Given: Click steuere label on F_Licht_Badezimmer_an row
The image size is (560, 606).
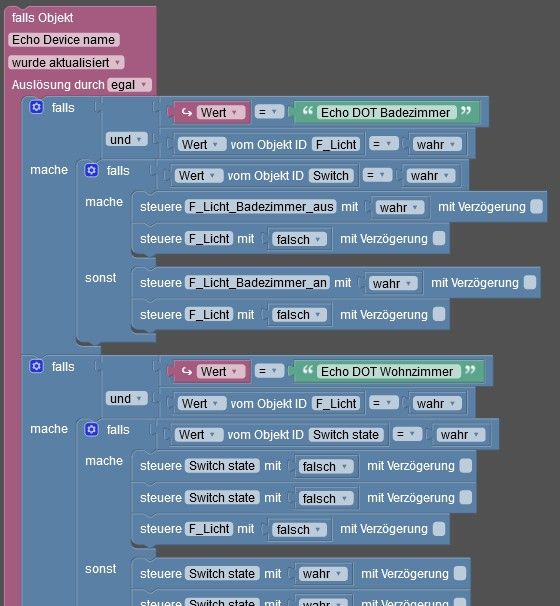Looking at the screenshot, I should (x=161, y=283).
